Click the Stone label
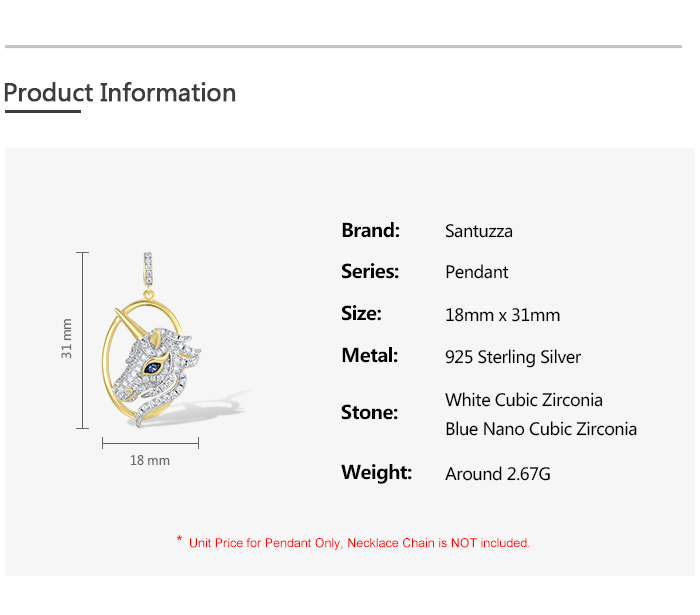 (x=369, y=413)
